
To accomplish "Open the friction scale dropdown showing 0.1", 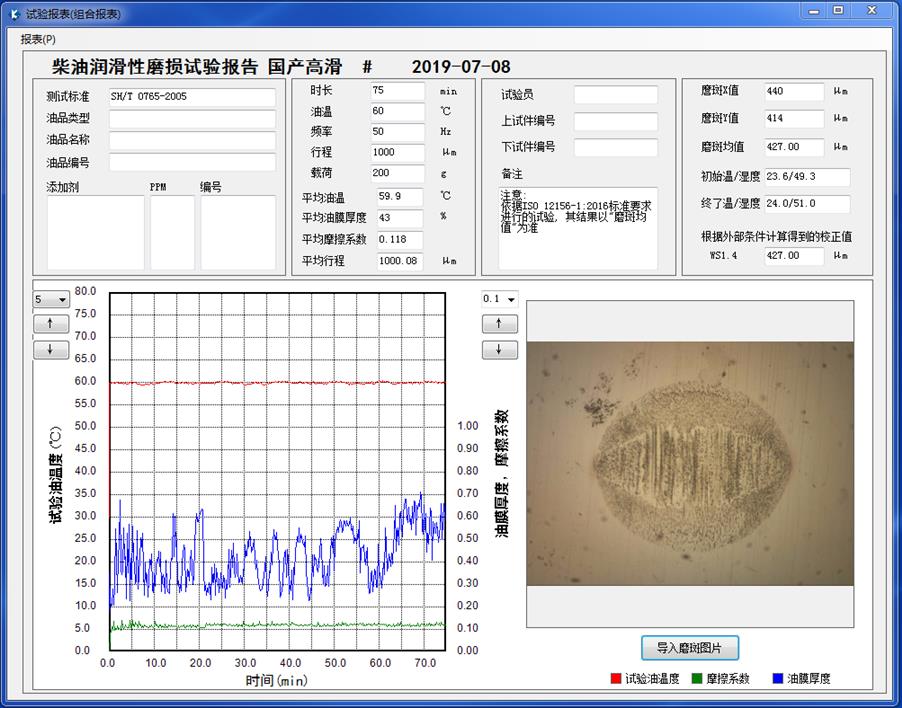I will click(x=499, y=299).
